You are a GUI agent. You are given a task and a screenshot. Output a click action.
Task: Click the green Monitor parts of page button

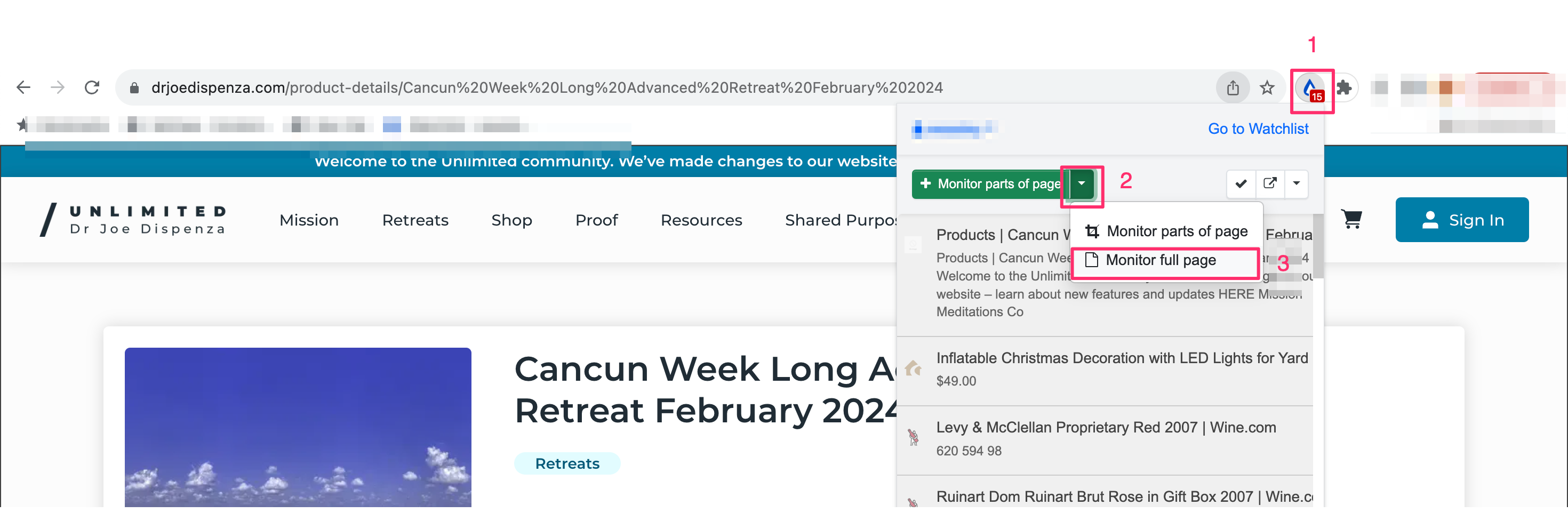[x=990, y=183]
